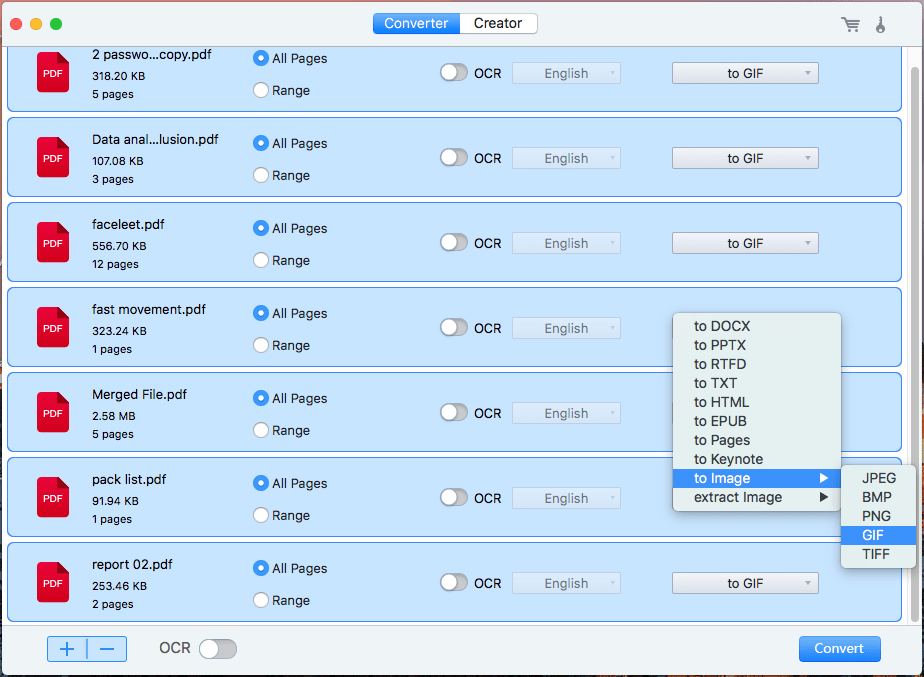924x677 pixels.
Task: Open English language dropdown for Merged File.pdf
Action: click(566, 413)
